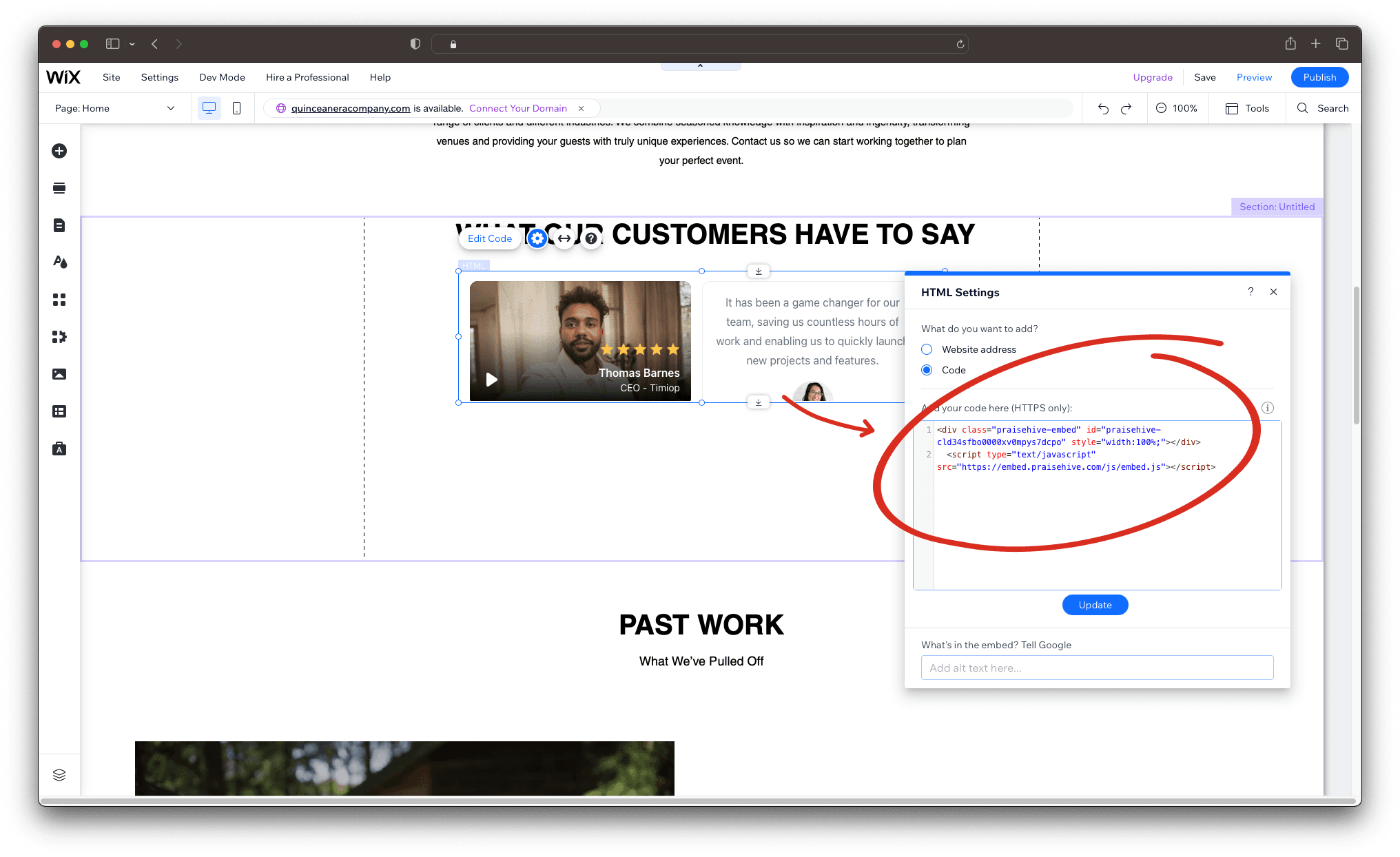Viewport: 1400px width, 857px height.
Task: Open the Add Section panel
Action: coord(59,187)
